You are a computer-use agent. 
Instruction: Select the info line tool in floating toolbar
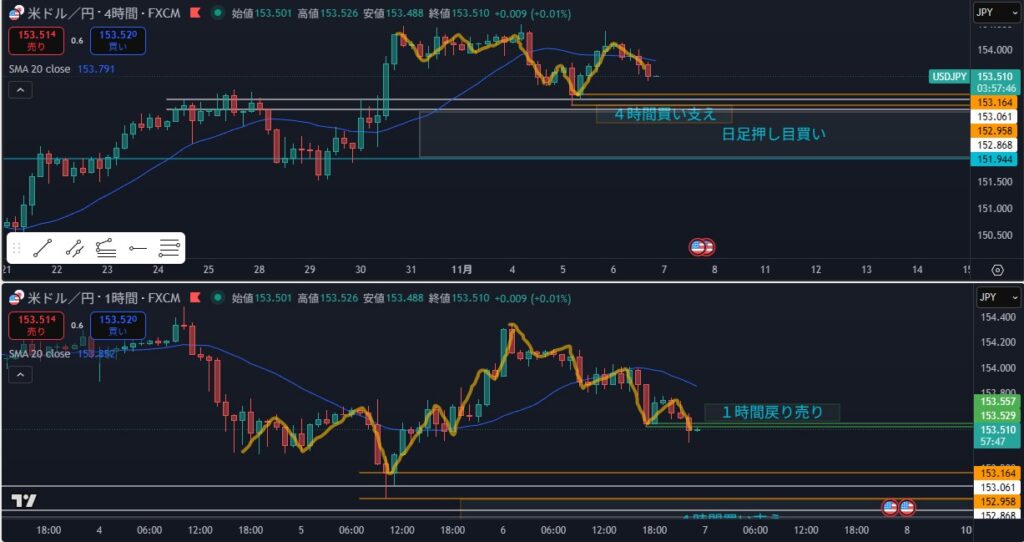(73, 247)
